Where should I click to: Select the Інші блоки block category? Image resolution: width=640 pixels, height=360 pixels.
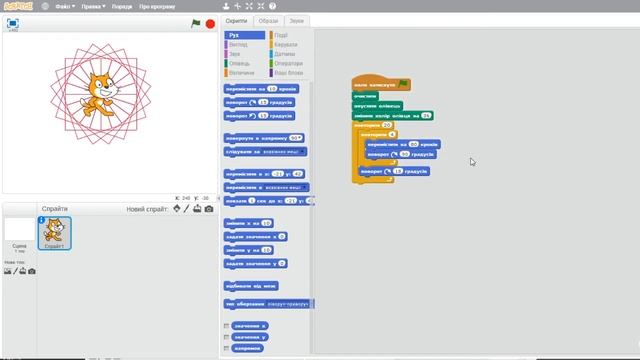(x=289, y=73)
